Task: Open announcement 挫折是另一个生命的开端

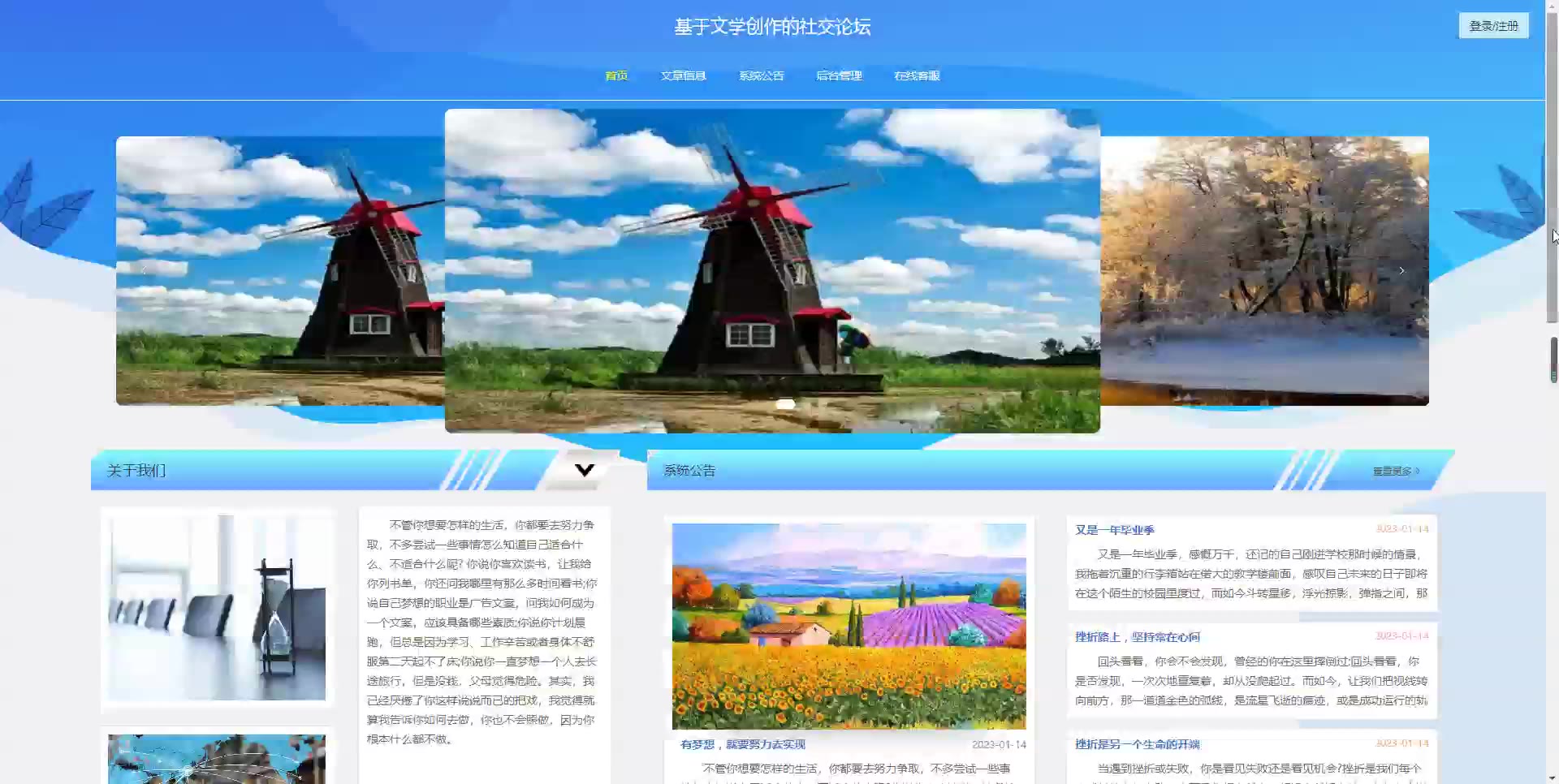Action: [x=1138, y=744]
